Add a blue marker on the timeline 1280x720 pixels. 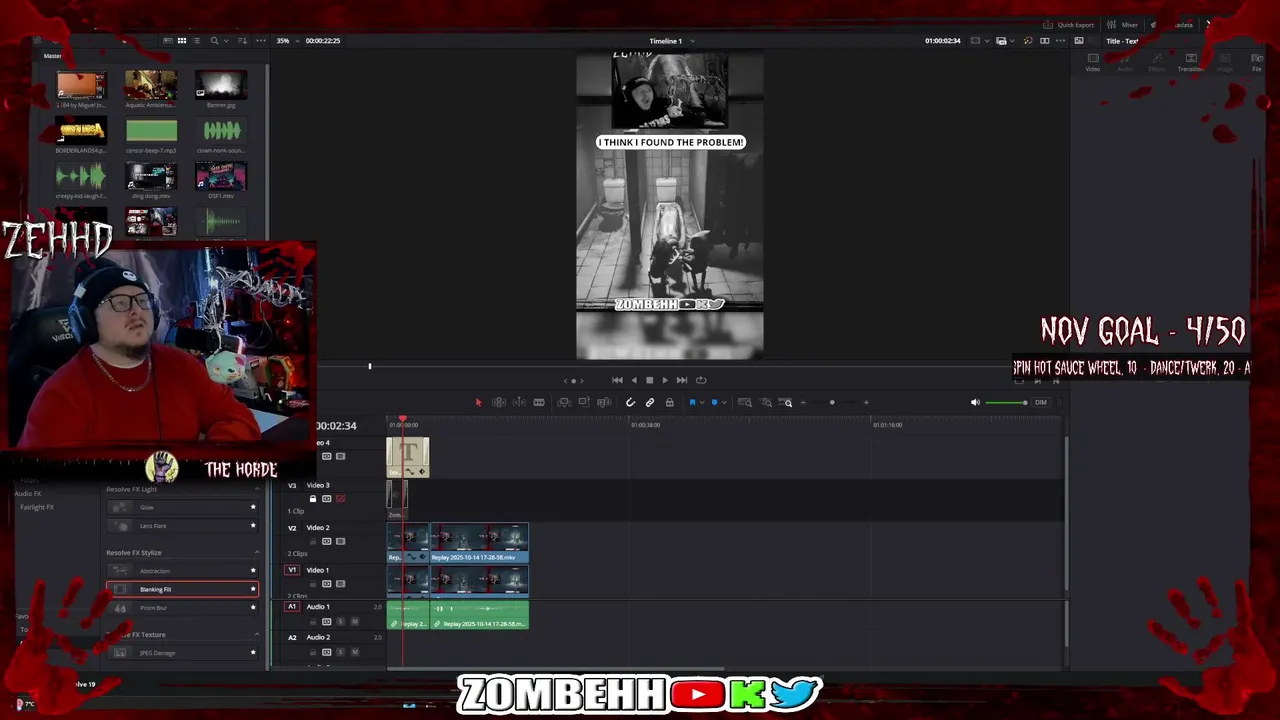coord(714,402)
